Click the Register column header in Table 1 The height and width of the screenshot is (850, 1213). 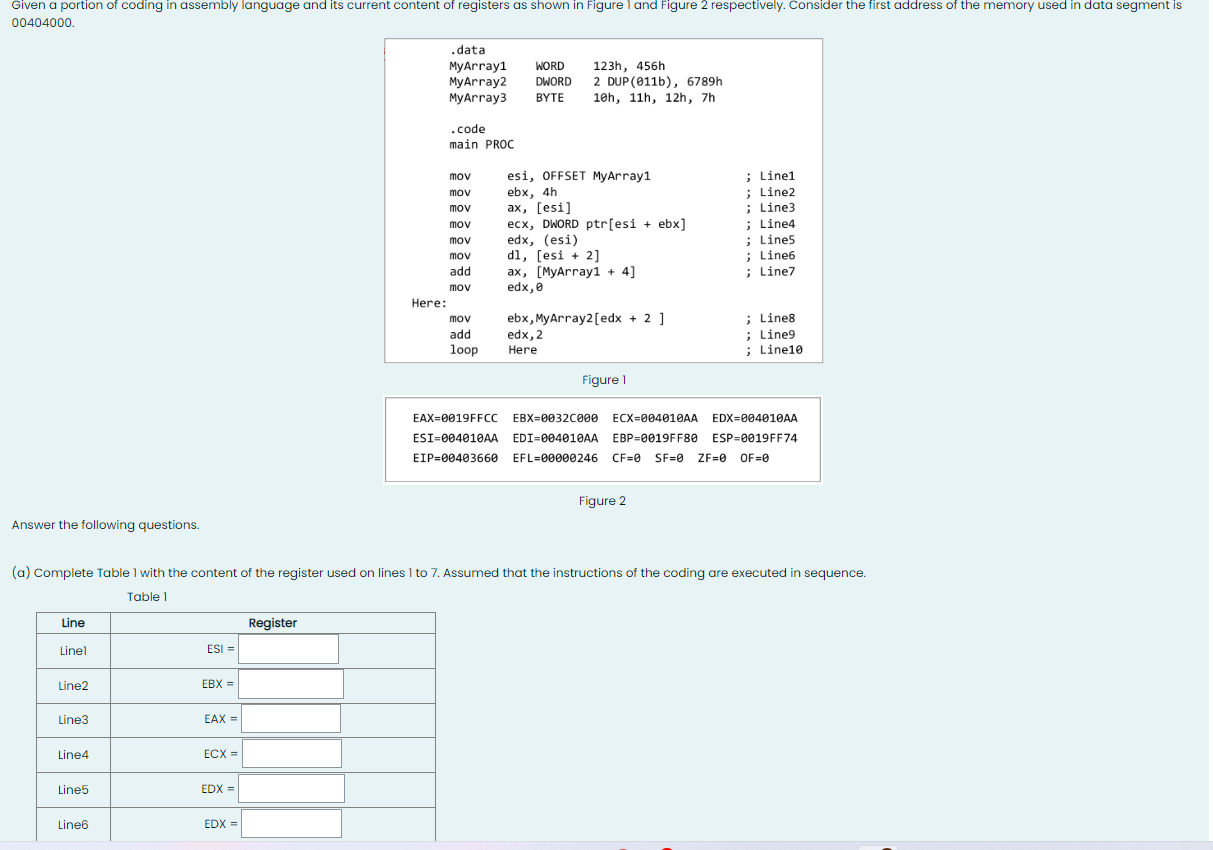click(272, 623)
